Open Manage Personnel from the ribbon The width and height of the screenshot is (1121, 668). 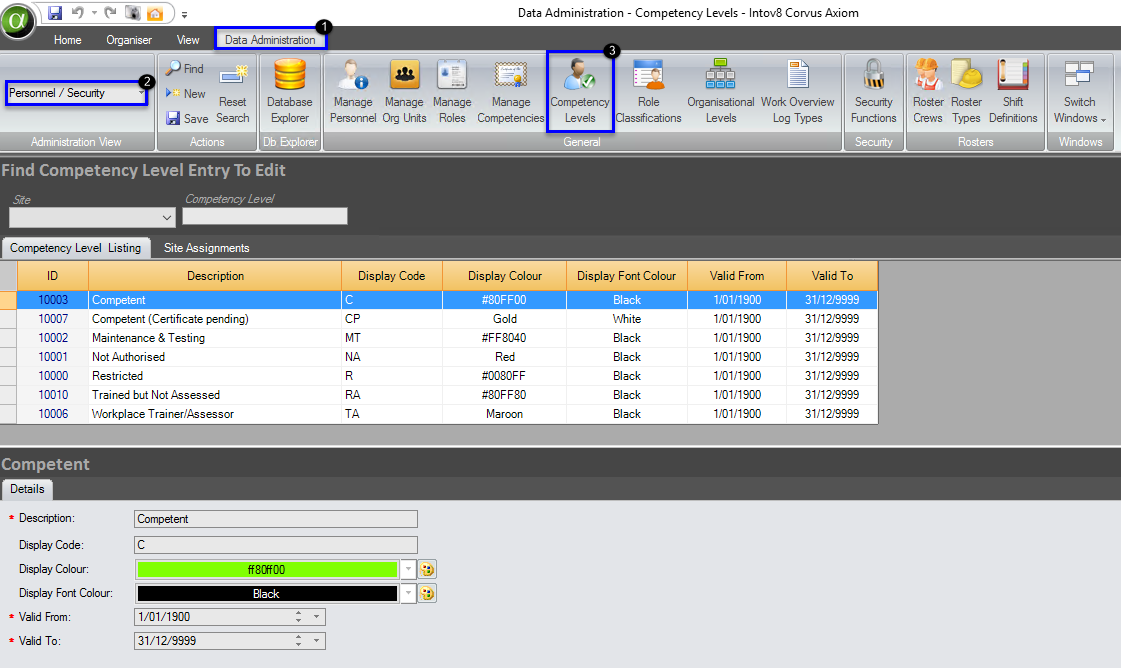353,91
